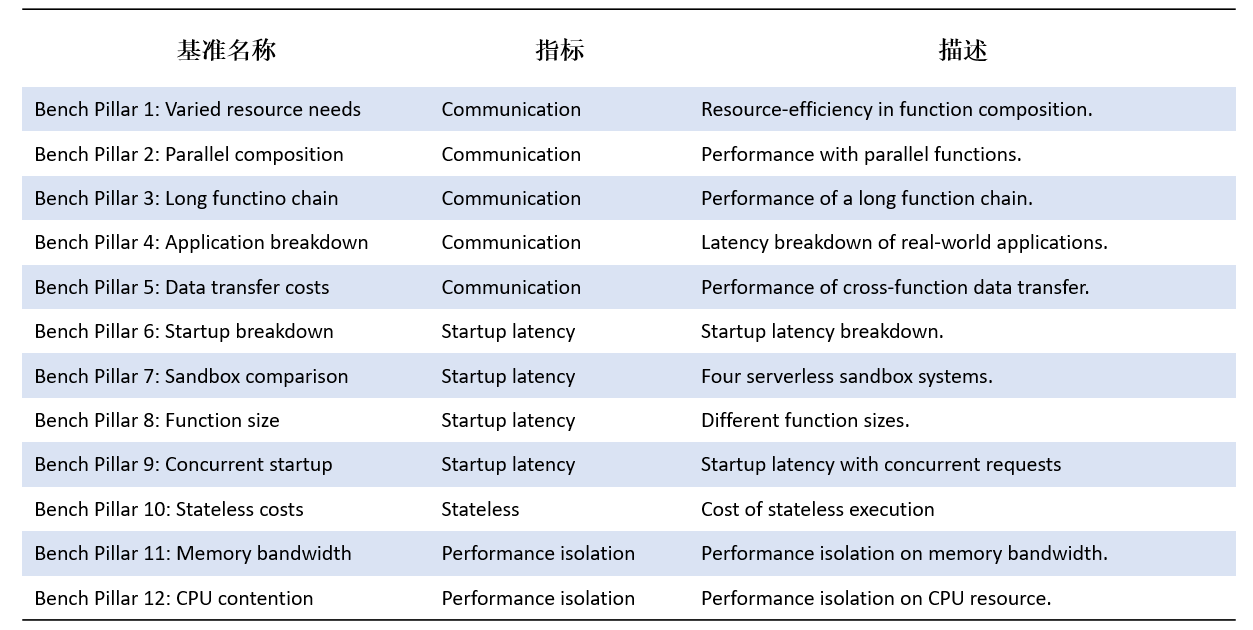The image size is (1253, 630).
Task: Click the 描述 column header
Action: coord(962,51)
